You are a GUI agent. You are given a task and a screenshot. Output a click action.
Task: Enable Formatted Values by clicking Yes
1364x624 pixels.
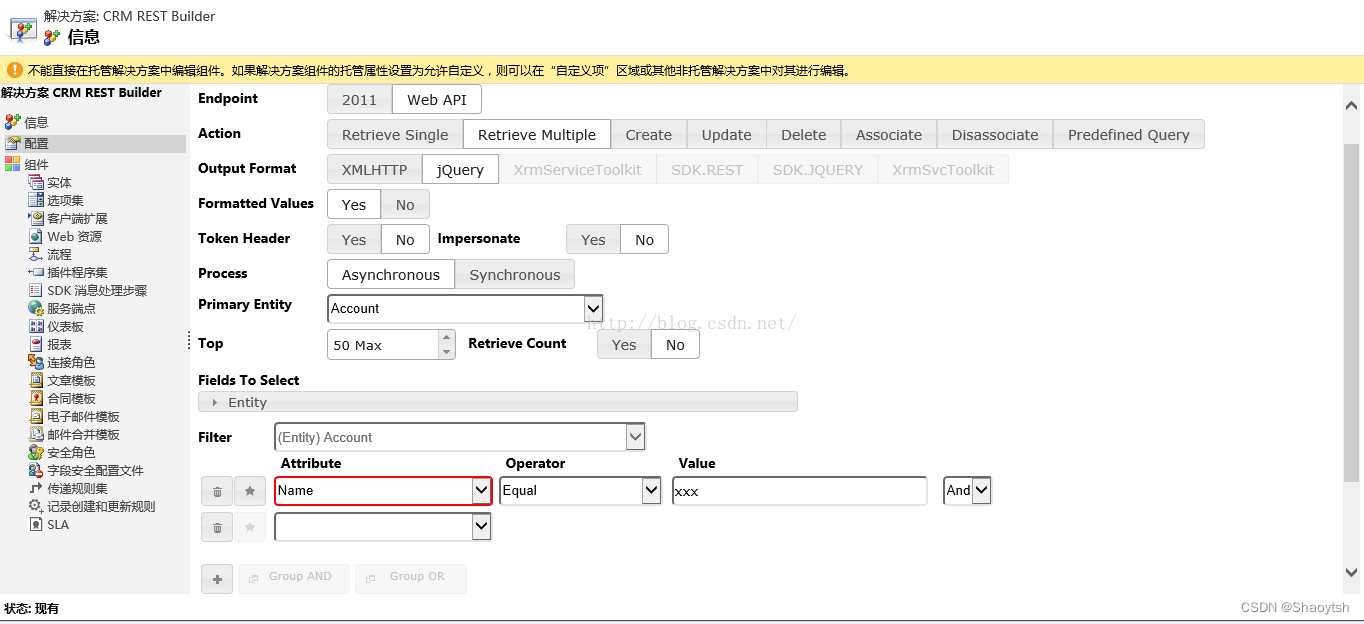coord(353,204)
